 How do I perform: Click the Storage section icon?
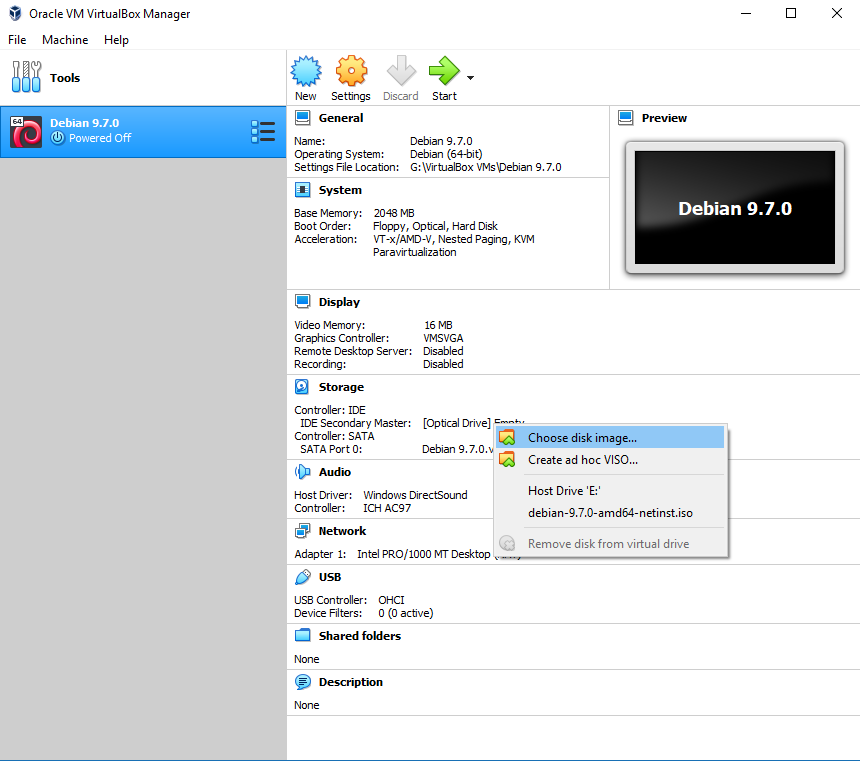click(303, 386)
